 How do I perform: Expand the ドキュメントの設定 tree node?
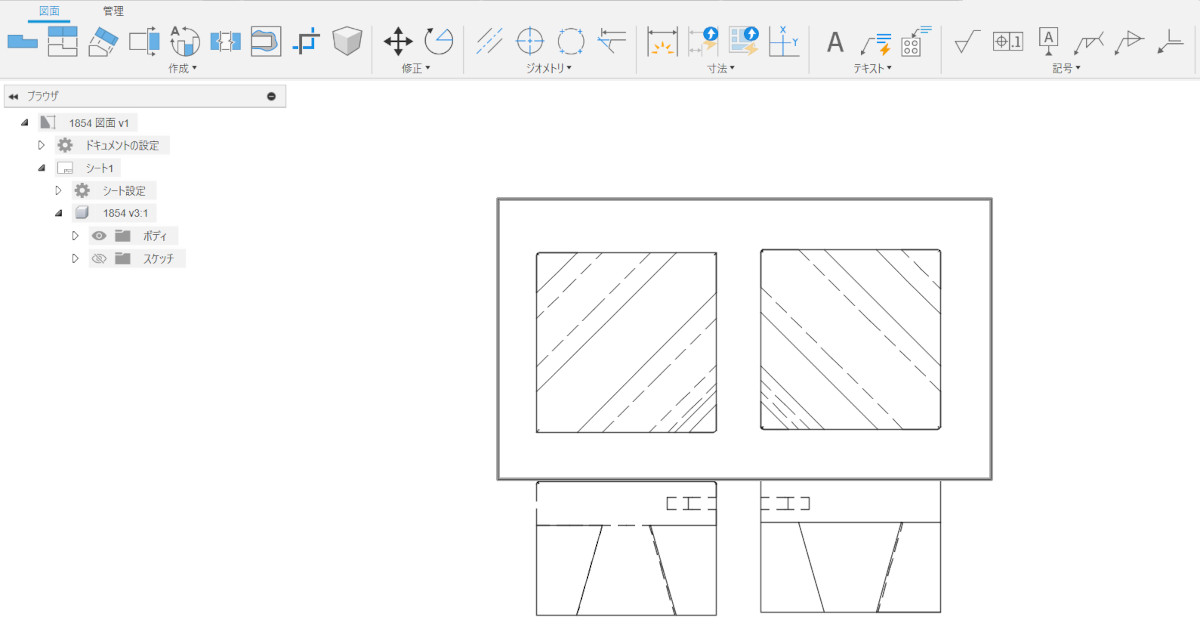tap(42, 145)
